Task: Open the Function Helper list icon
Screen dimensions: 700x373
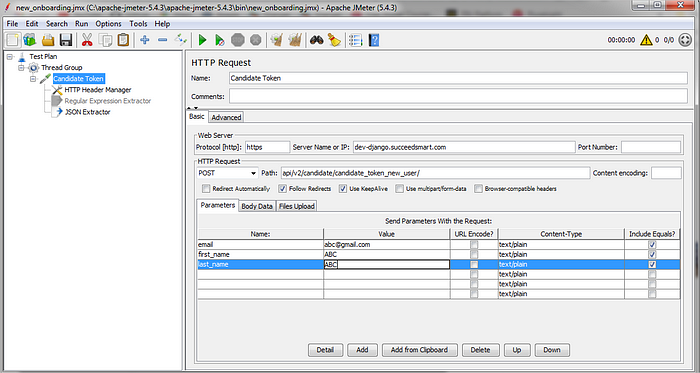Action: pos(355,40)
